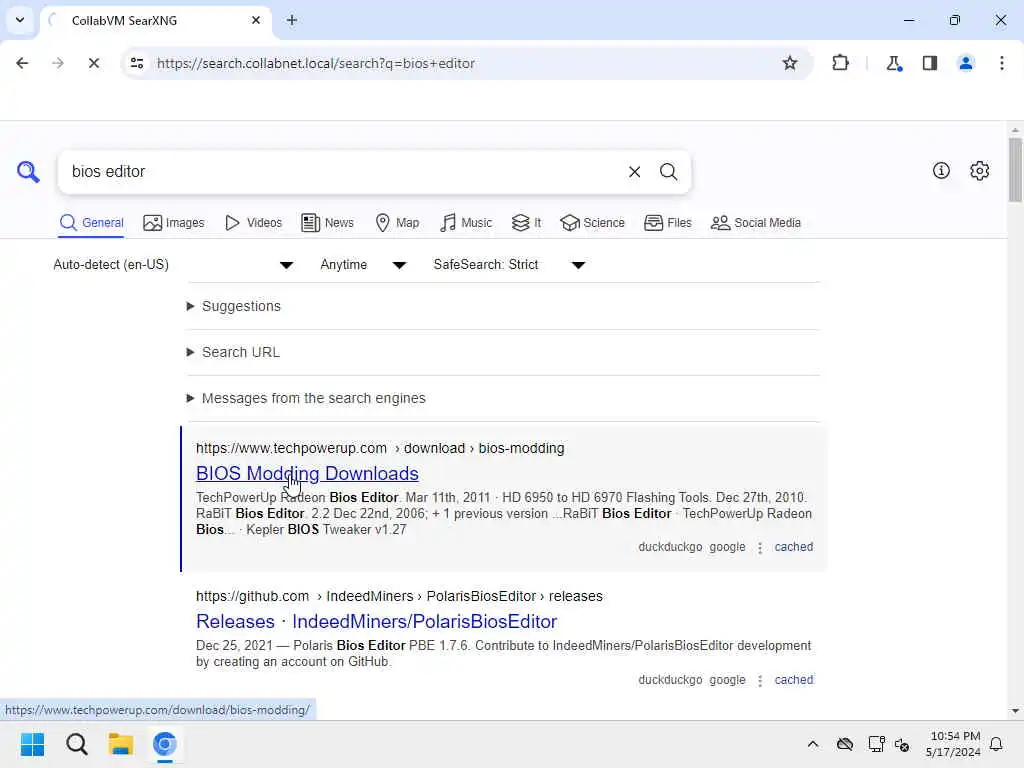The height and width of the screenshot is (768, 1024).
Task: Click the Chromium taskbar icon
Action: (165, 744)
